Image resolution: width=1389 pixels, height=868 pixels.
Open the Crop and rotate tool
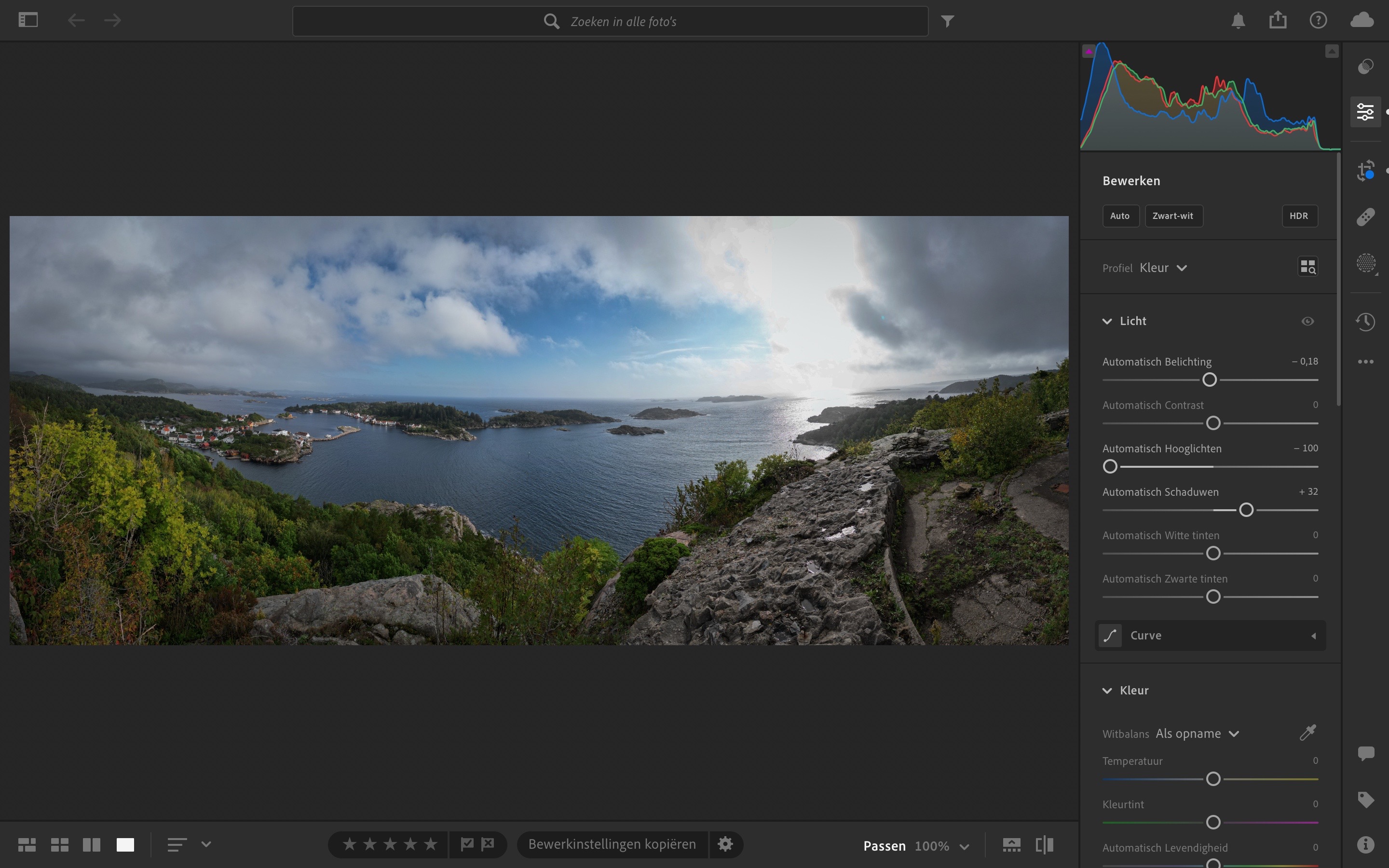[1365, 171]
